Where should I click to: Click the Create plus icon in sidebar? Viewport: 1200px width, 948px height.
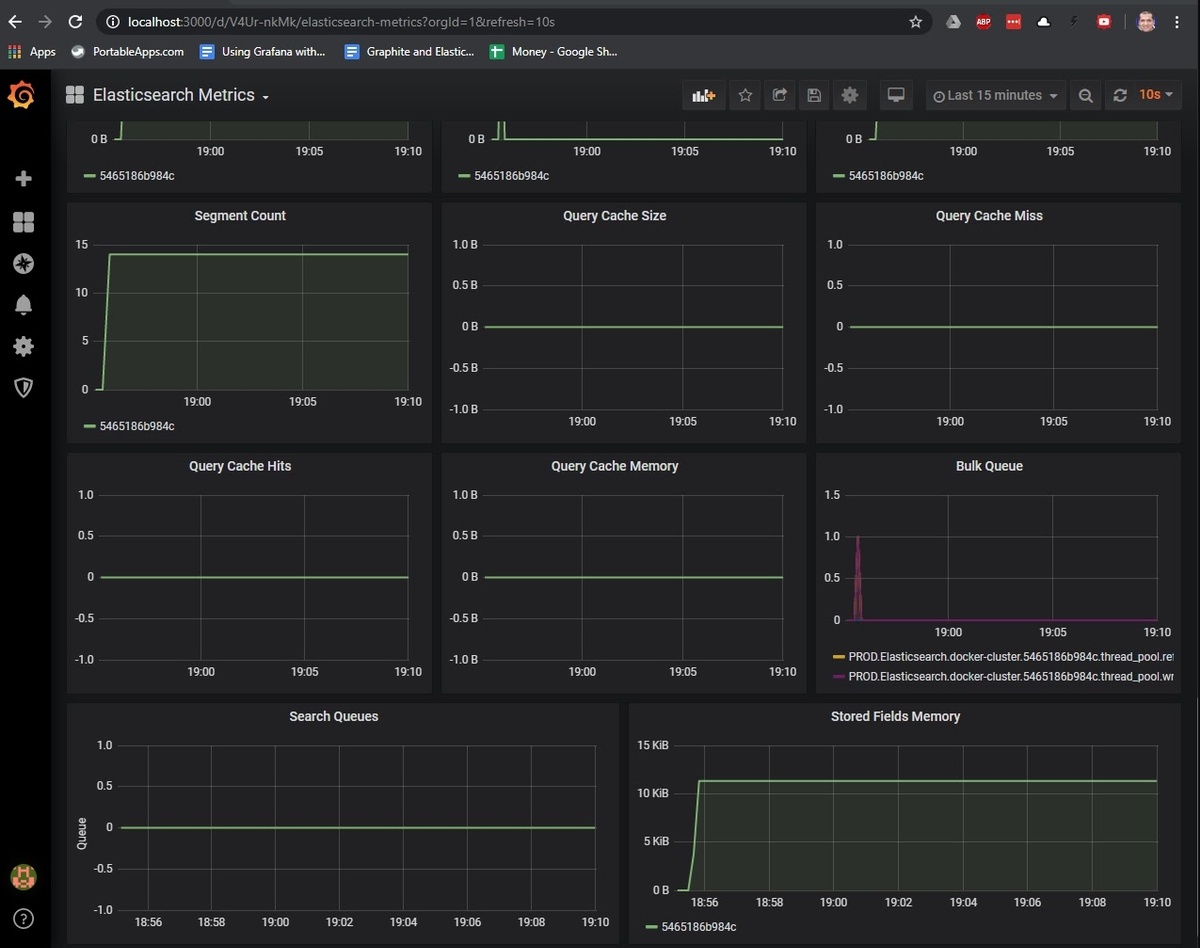[x=23, y=179]
